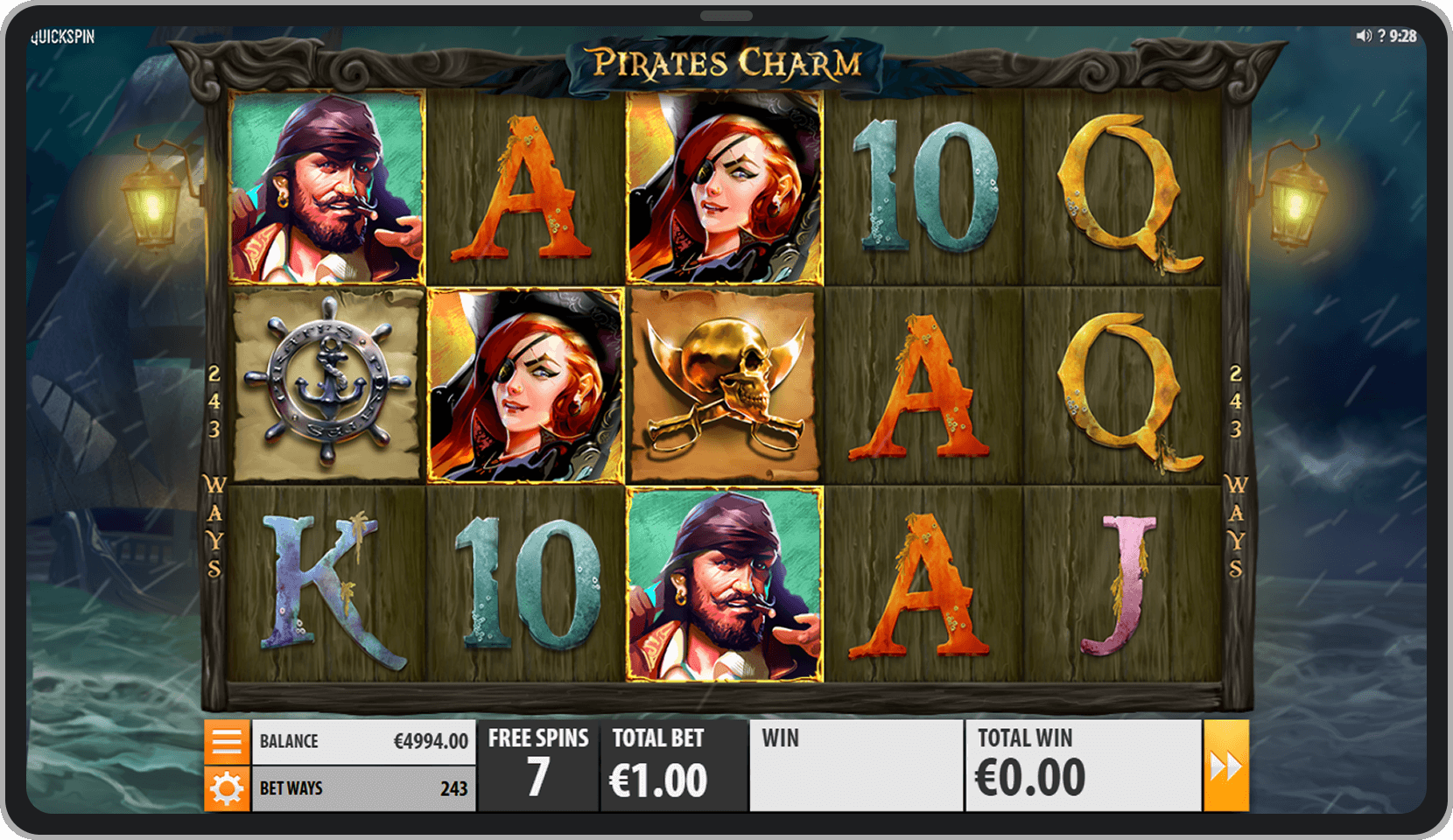The width and height of the screenshot is (1453, 840).
Task: Click the Quickspin logo
Action: (x=63, y=37)
